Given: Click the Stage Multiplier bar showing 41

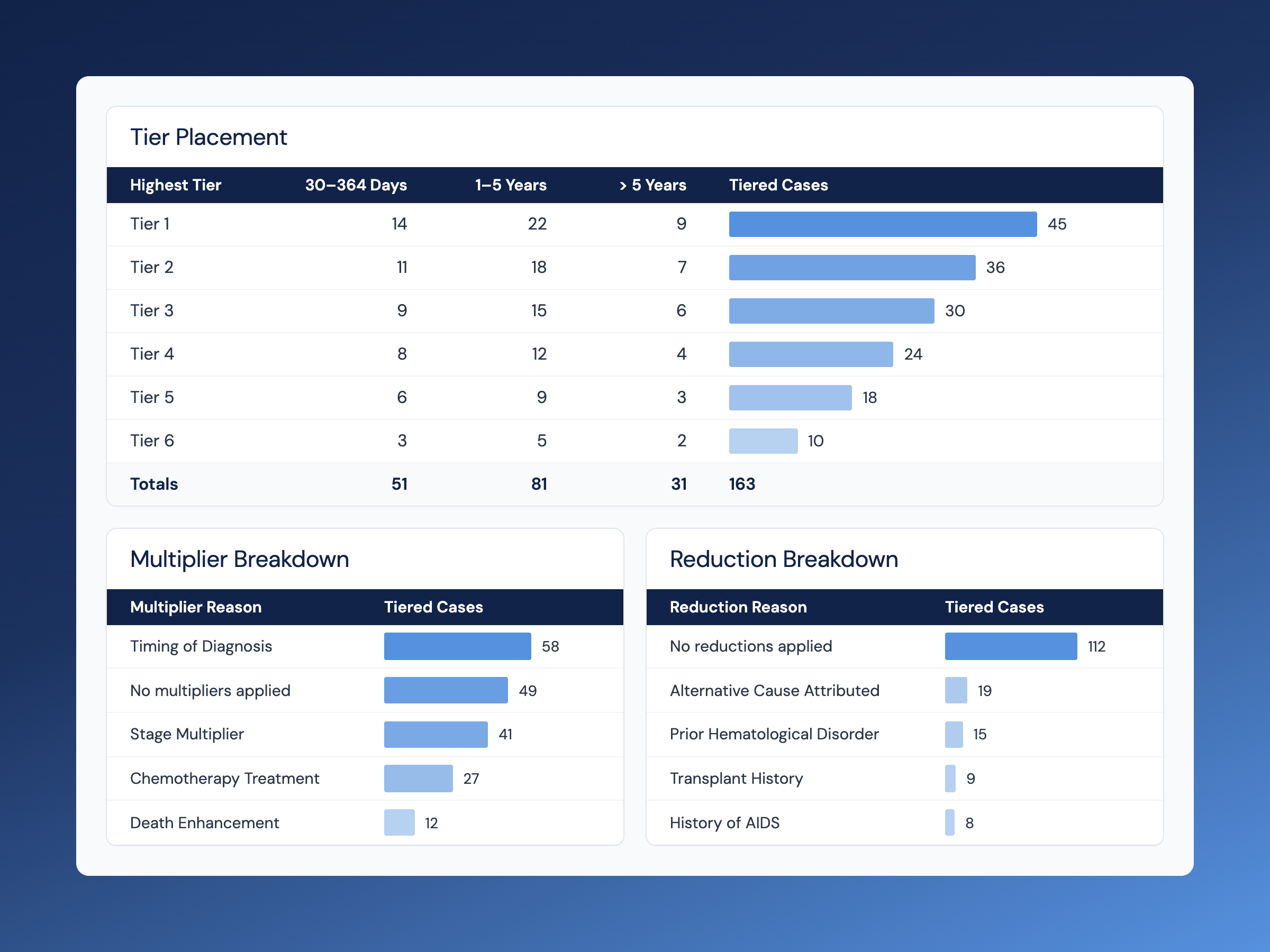Looking at the screenshot, I should click(436, 734).
